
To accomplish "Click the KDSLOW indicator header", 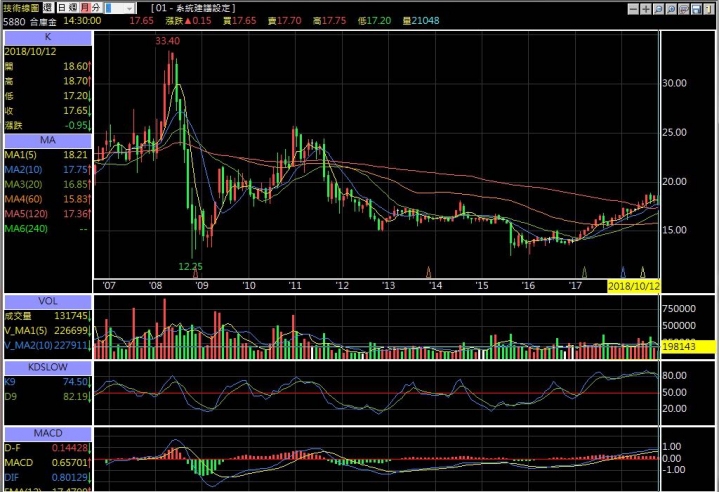I will (x=48, y=368).
